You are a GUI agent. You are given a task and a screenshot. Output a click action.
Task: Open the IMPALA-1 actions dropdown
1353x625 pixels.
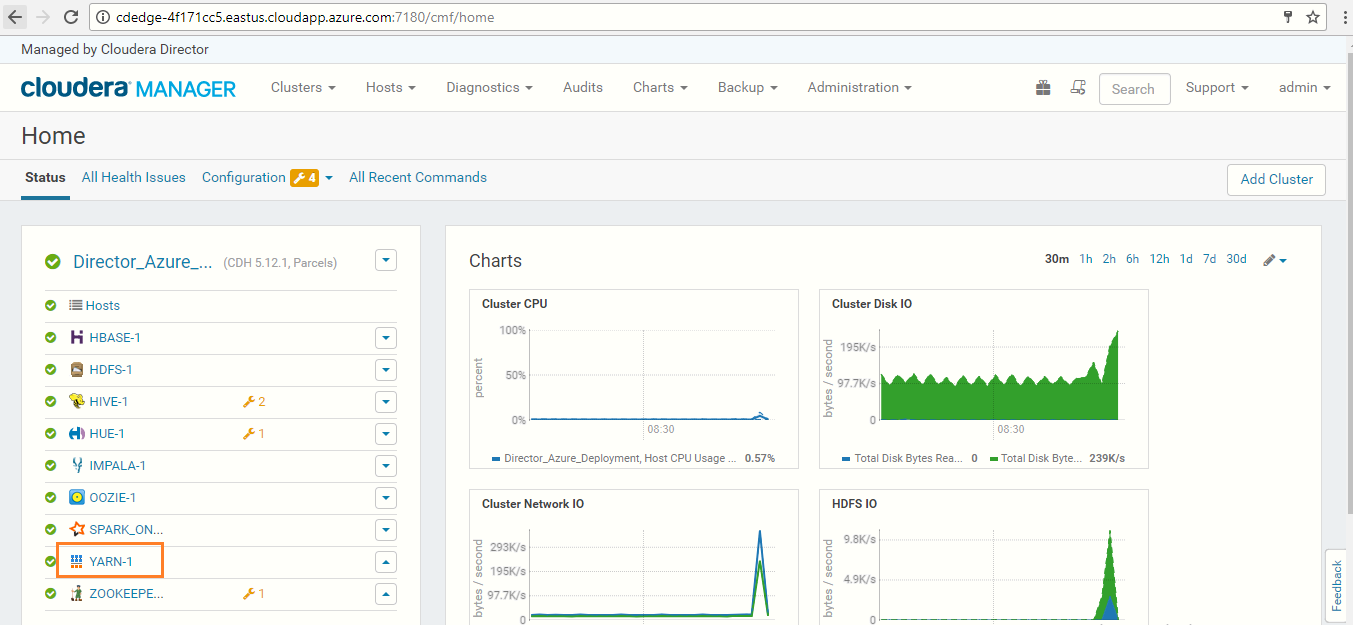[x=386, y=466]
